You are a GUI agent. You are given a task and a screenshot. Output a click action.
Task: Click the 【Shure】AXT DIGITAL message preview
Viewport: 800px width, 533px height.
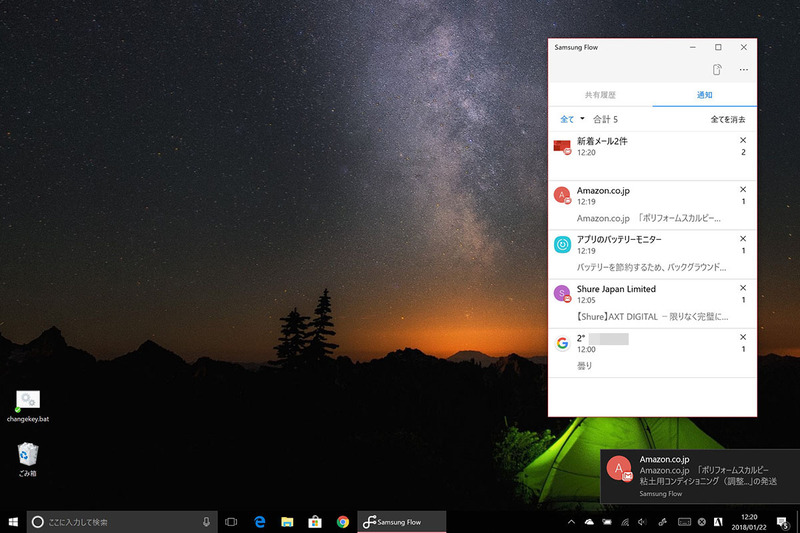click(653, 317)
